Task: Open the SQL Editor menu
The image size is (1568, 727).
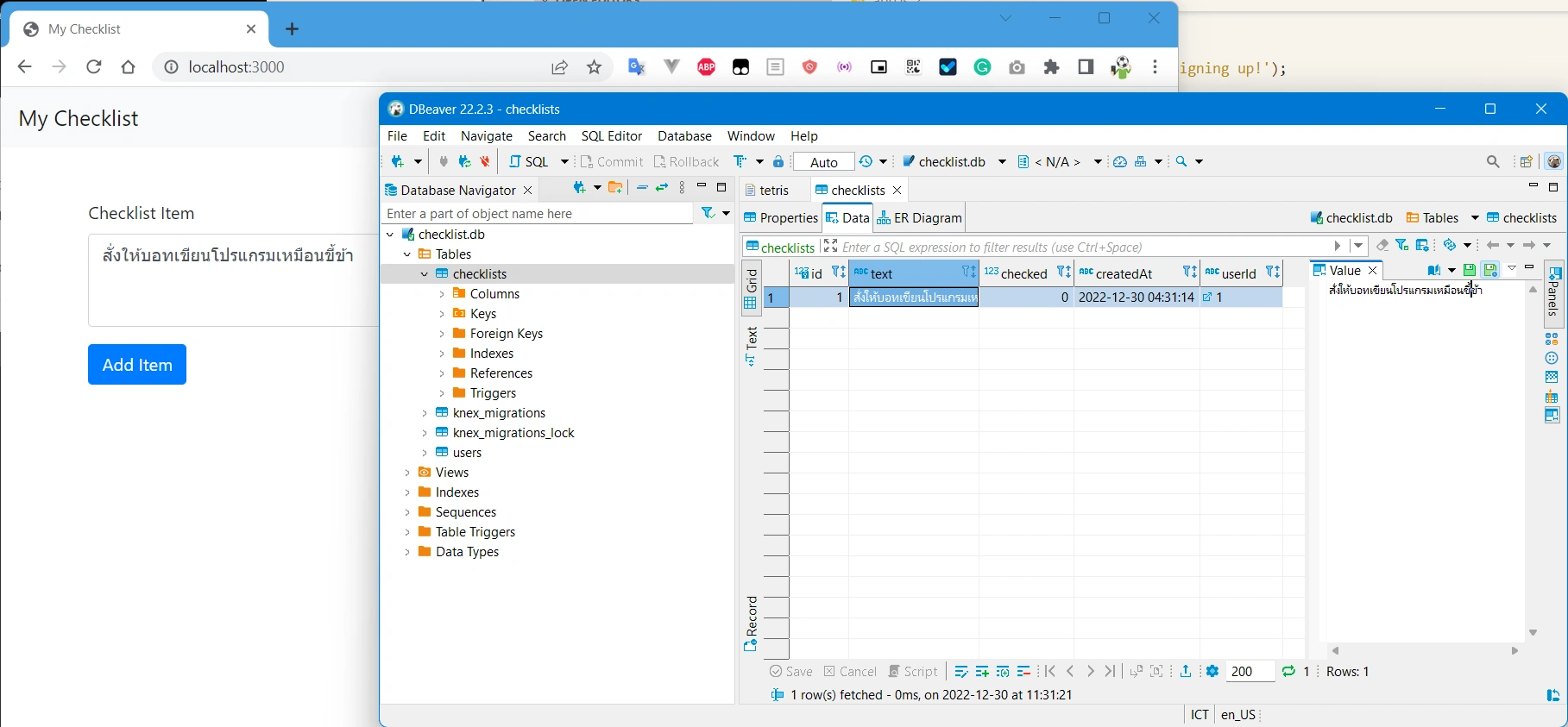Action: 612,136
